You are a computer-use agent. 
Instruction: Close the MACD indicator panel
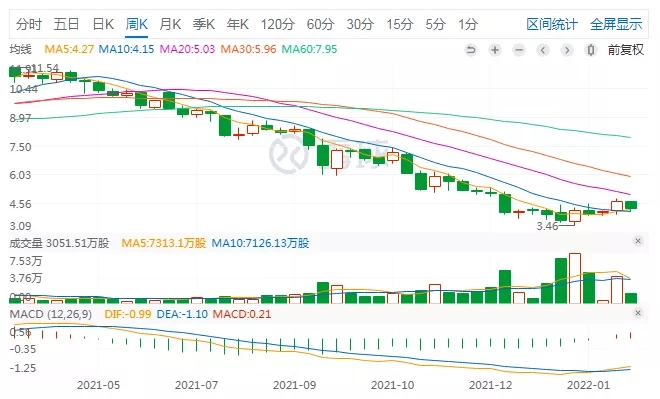coord(638,313)
